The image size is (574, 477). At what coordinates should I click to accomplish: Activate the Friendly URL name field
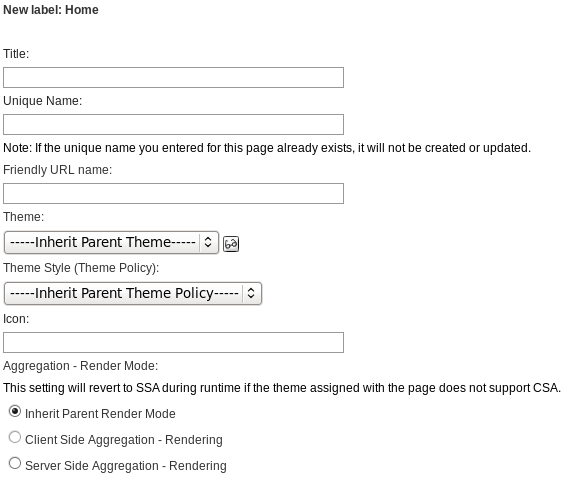[174, 193]
